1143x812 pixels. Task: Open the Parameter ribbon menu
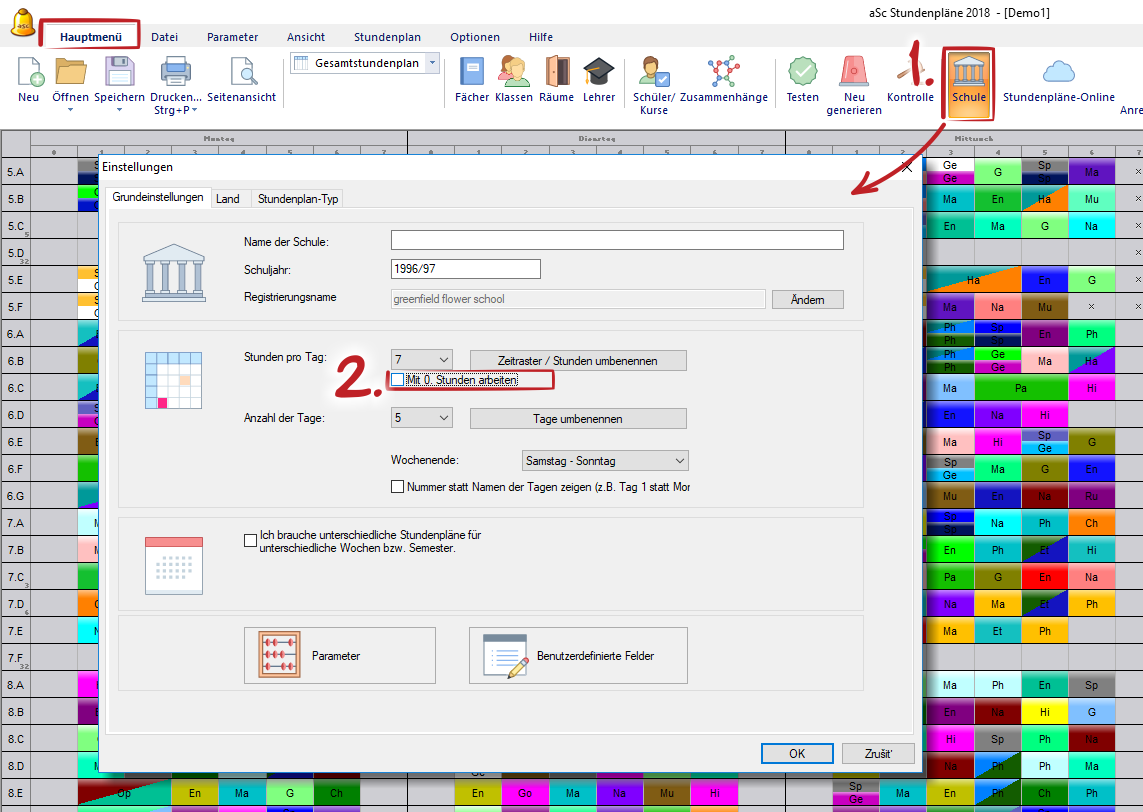[233, 36]
